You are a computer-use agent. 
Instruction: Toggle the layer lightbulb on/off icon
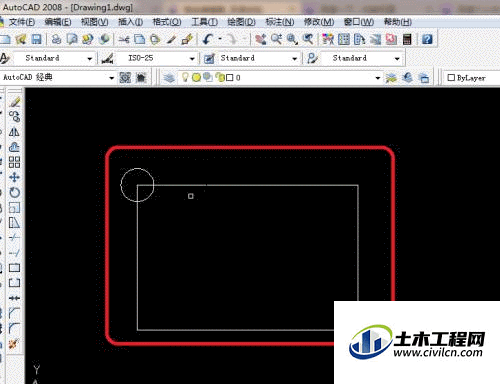(185, 77)
